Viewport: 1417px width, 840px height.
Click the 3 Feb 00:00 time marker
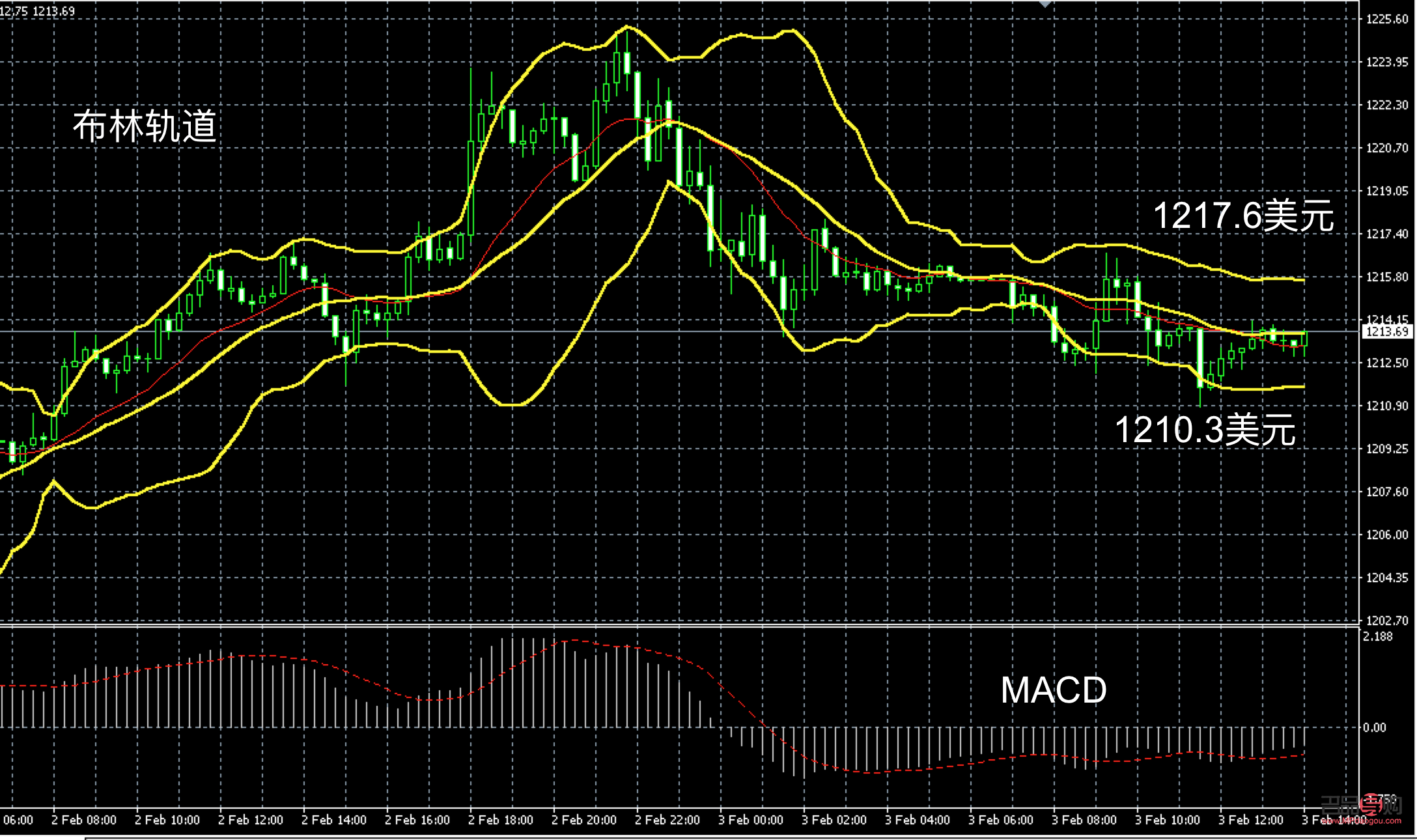coord(750,820)
